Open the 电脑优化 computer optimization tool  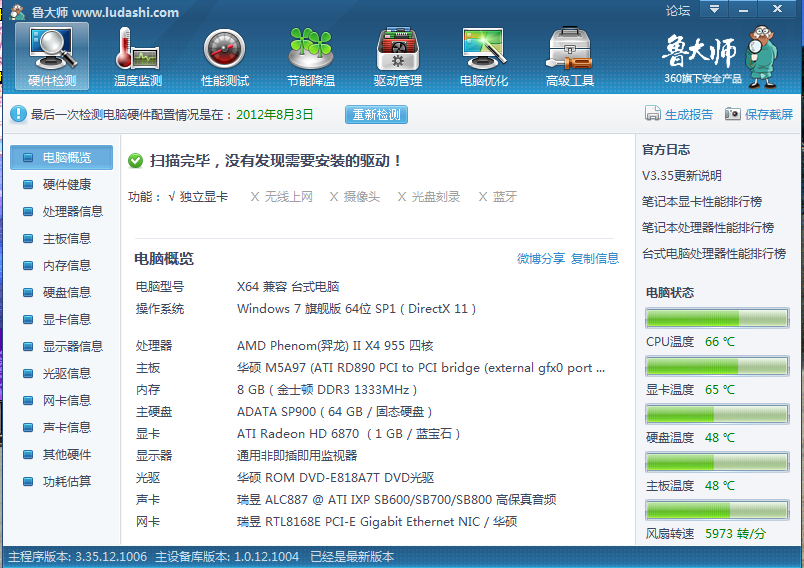coord(484,56)
